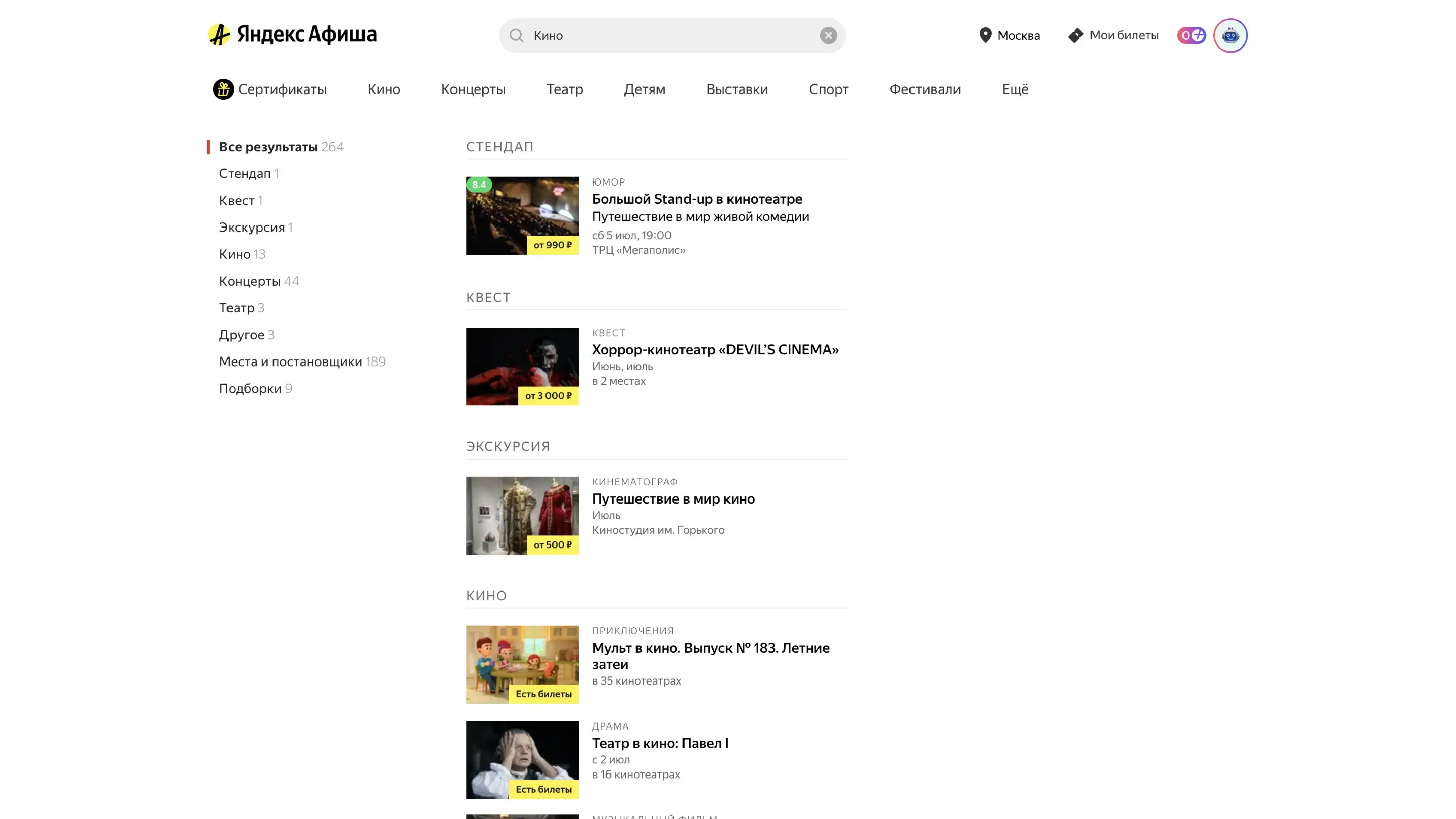Open the DEVIL'S CINEMA quest link
The width and height of the screenshot is (1456, 819).
pos(714,349)
